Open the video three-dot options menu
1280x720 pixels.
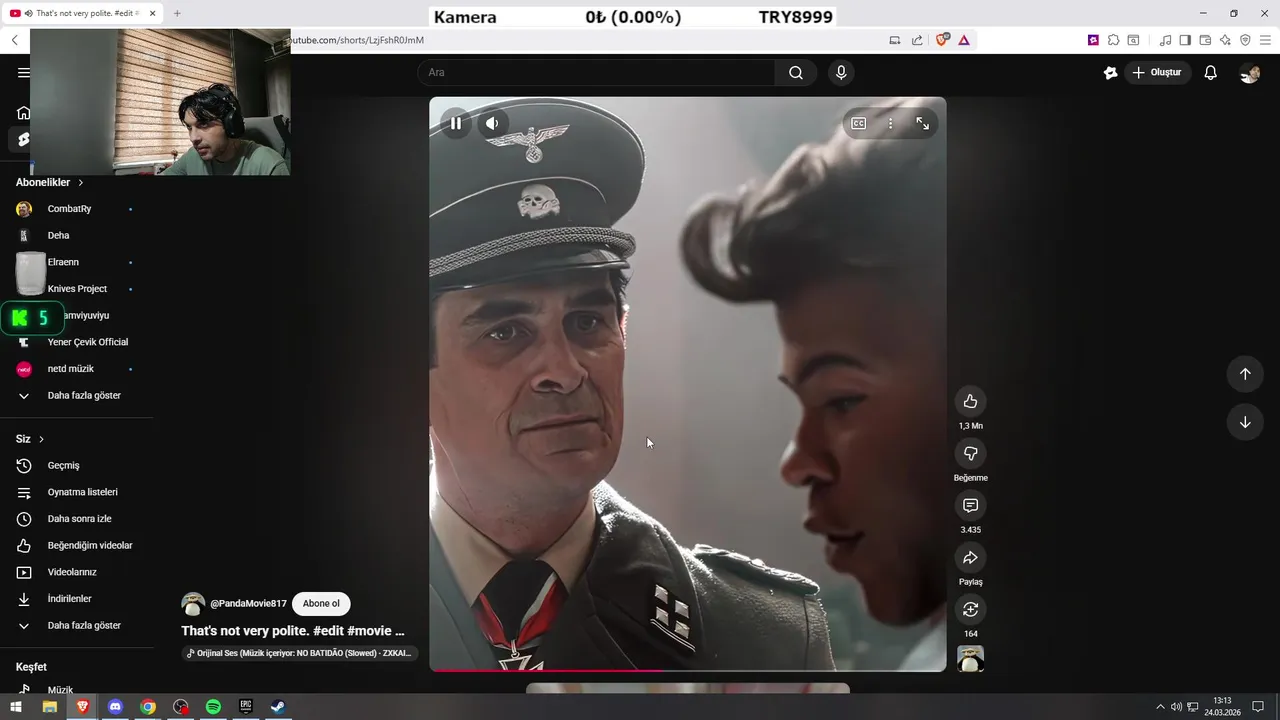(x=890, y=123)
